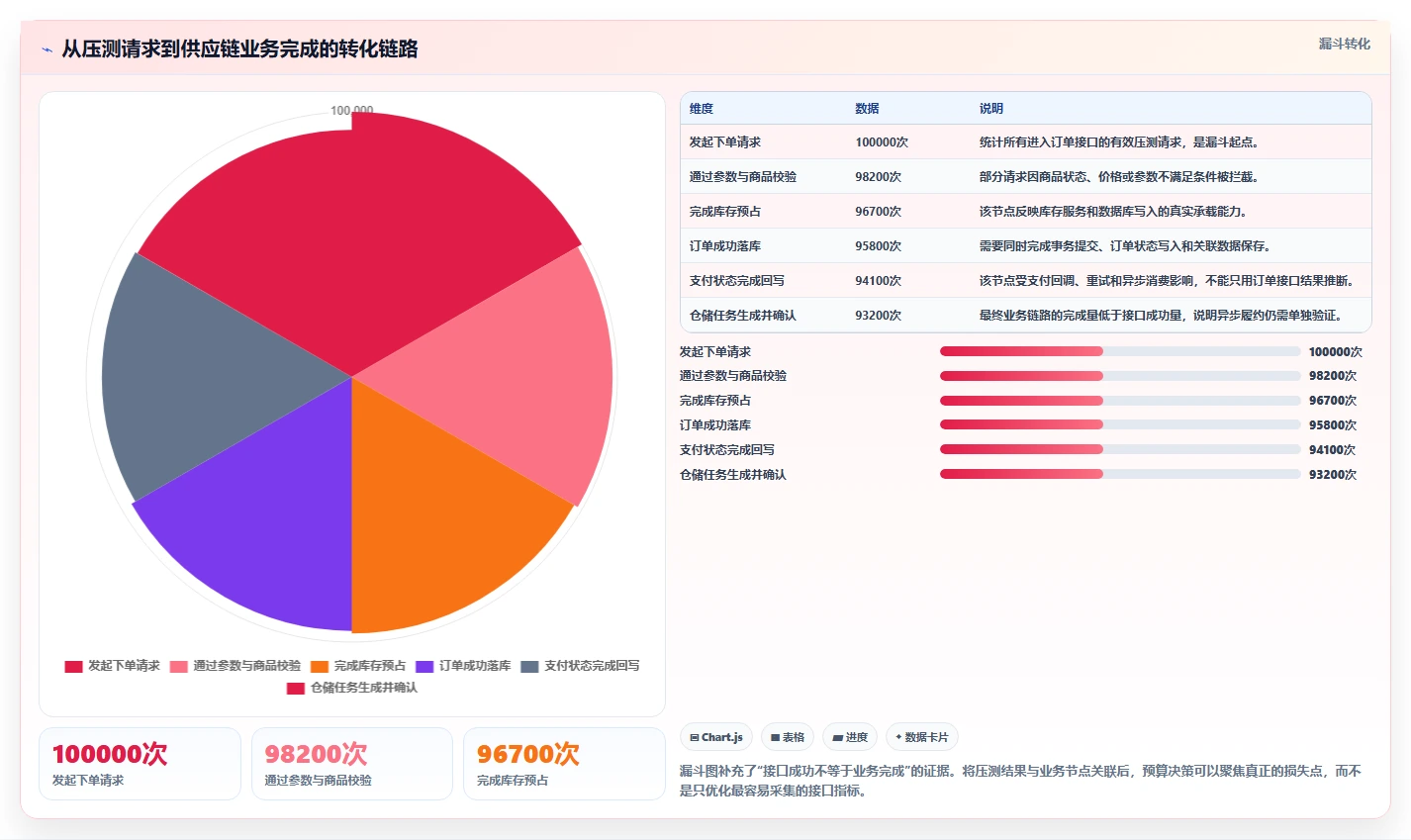Click the 完成库存预占 progress bar

(1120, 401)
